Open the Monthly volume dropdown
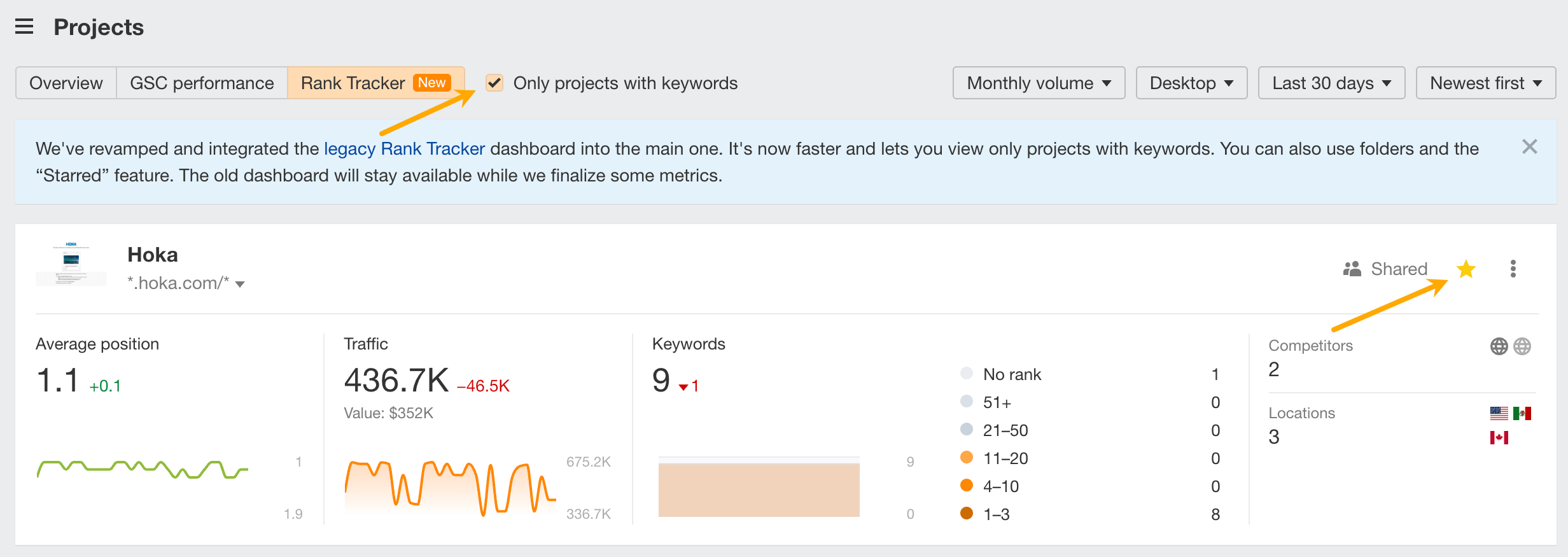Screen dimensions: 1568x557 click(1039, 83)
